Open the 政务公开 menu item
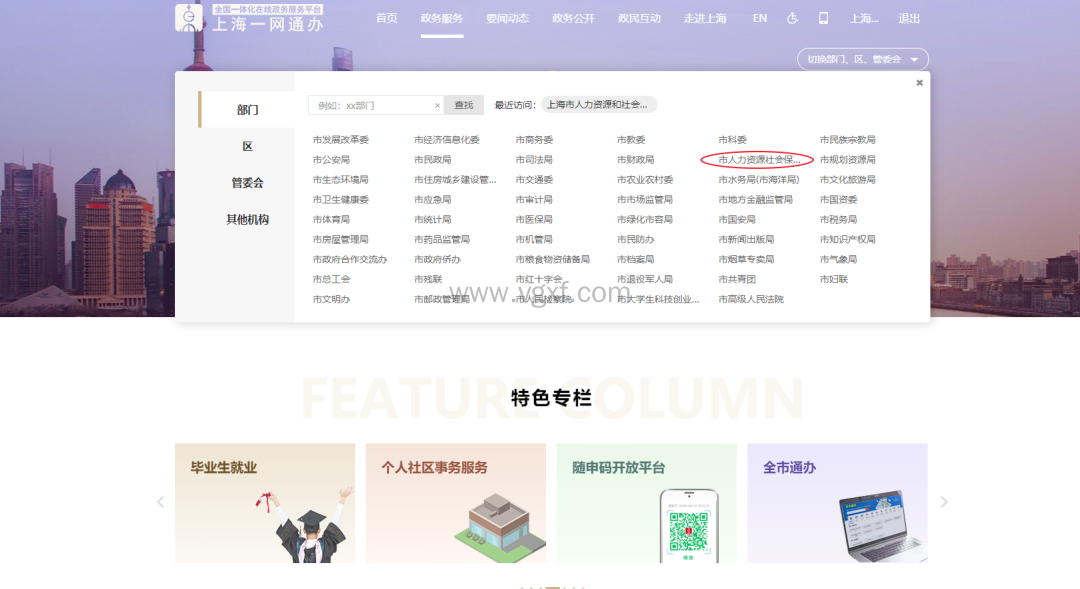 point(573,18)
